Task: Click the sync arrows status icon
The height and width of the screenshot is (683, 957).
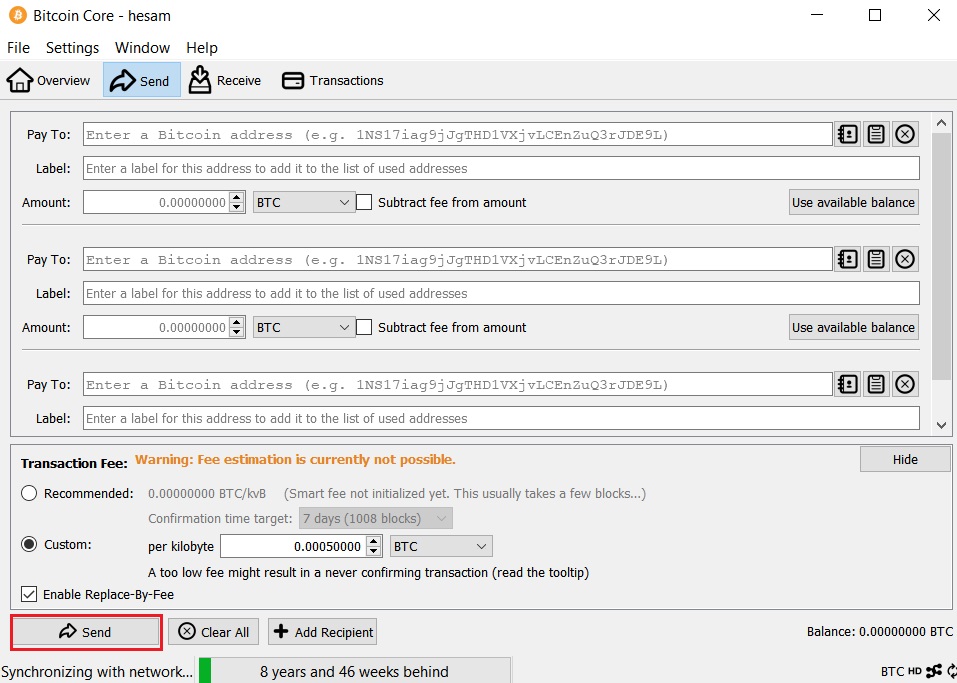Action: coord(952,671)
